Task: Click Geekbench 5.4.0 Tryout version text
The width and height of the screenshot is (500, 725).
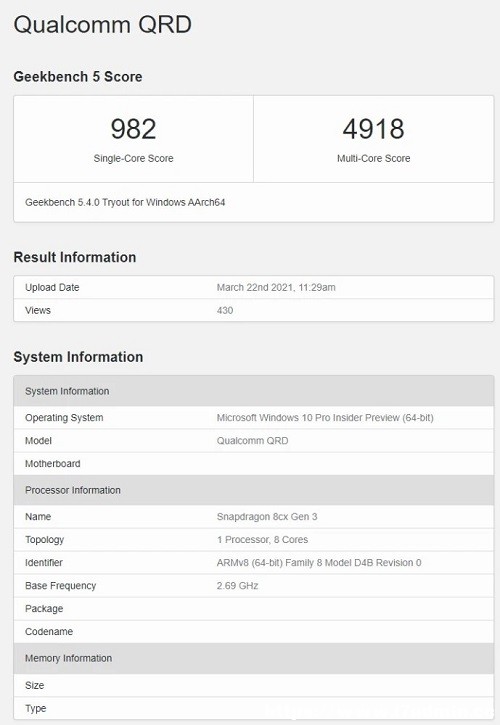Action: 125,202
